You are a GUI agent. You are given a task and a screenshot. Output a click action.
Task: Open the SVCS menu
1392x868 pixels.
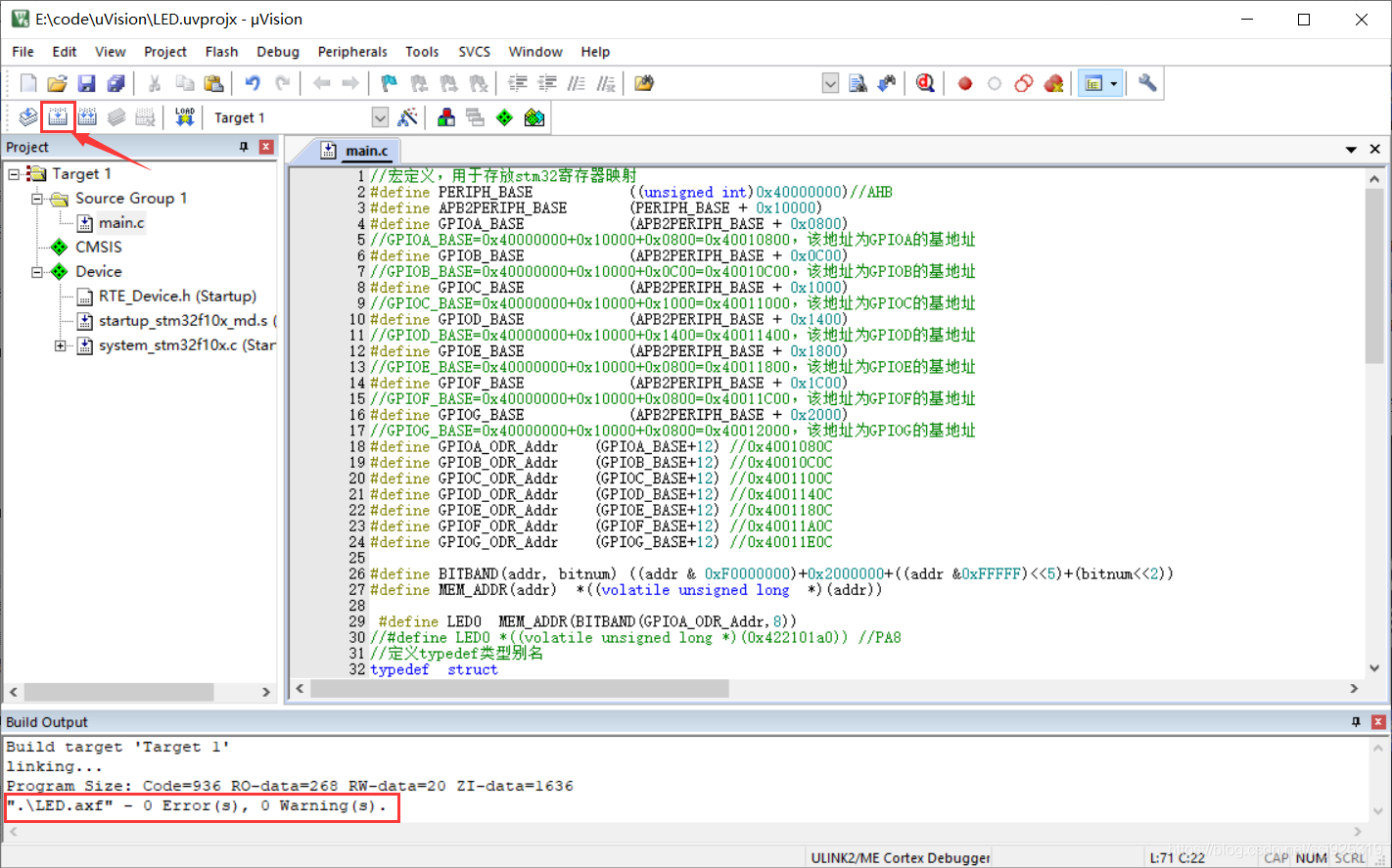point(475,52)
